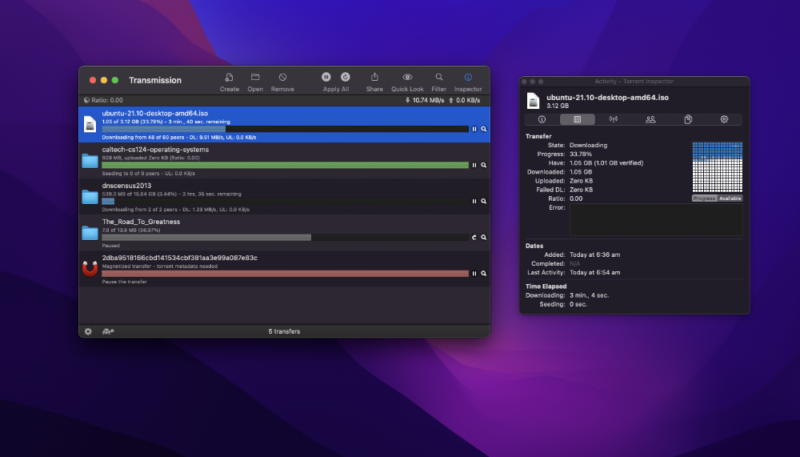
Task: Show Progress pieces view
Action: coord(705,198)
